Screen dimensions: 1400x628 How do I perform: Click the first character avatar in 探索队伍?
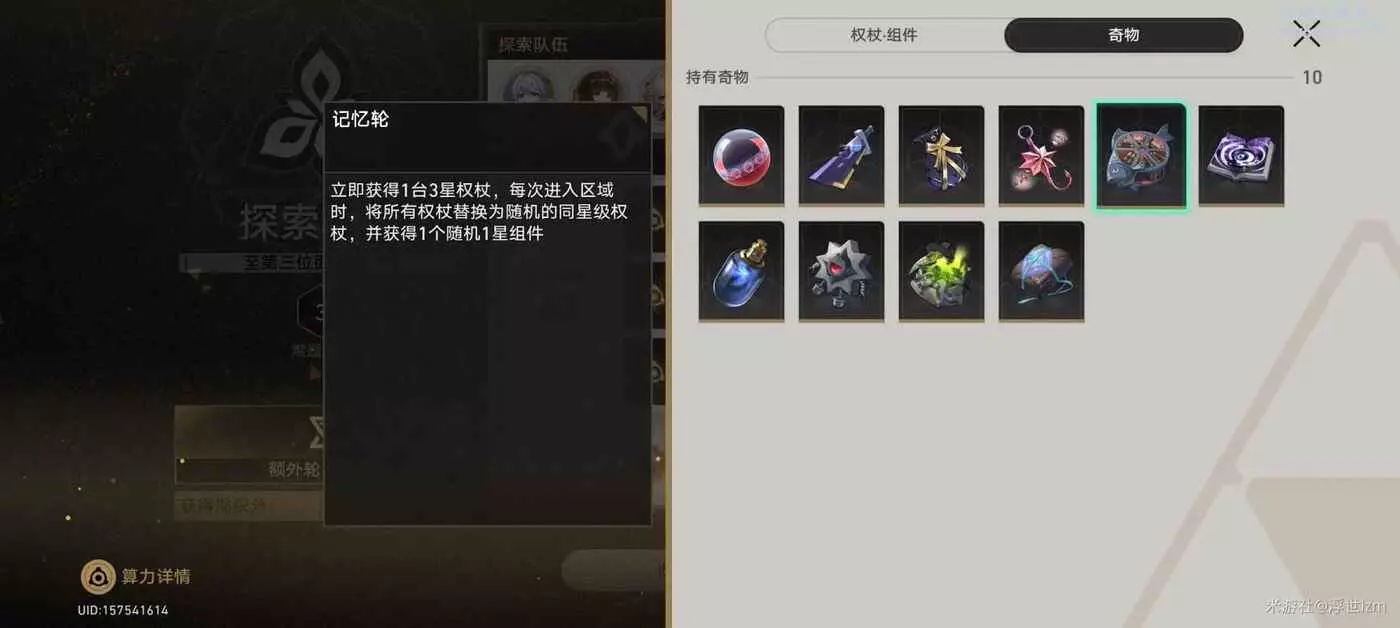click(x=526, y=86)
